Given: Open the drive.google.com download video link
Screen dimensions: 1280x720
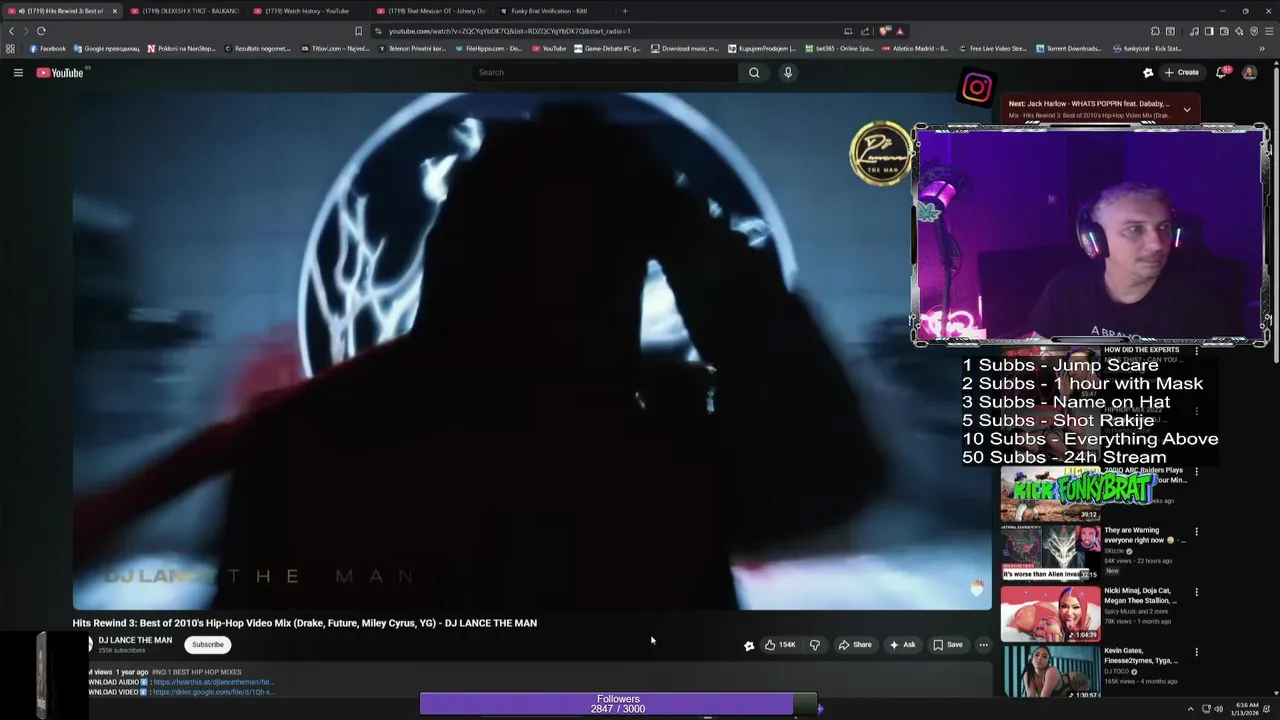Looking at the screenshot, I should pyautogui.click(x=213, y=692).
